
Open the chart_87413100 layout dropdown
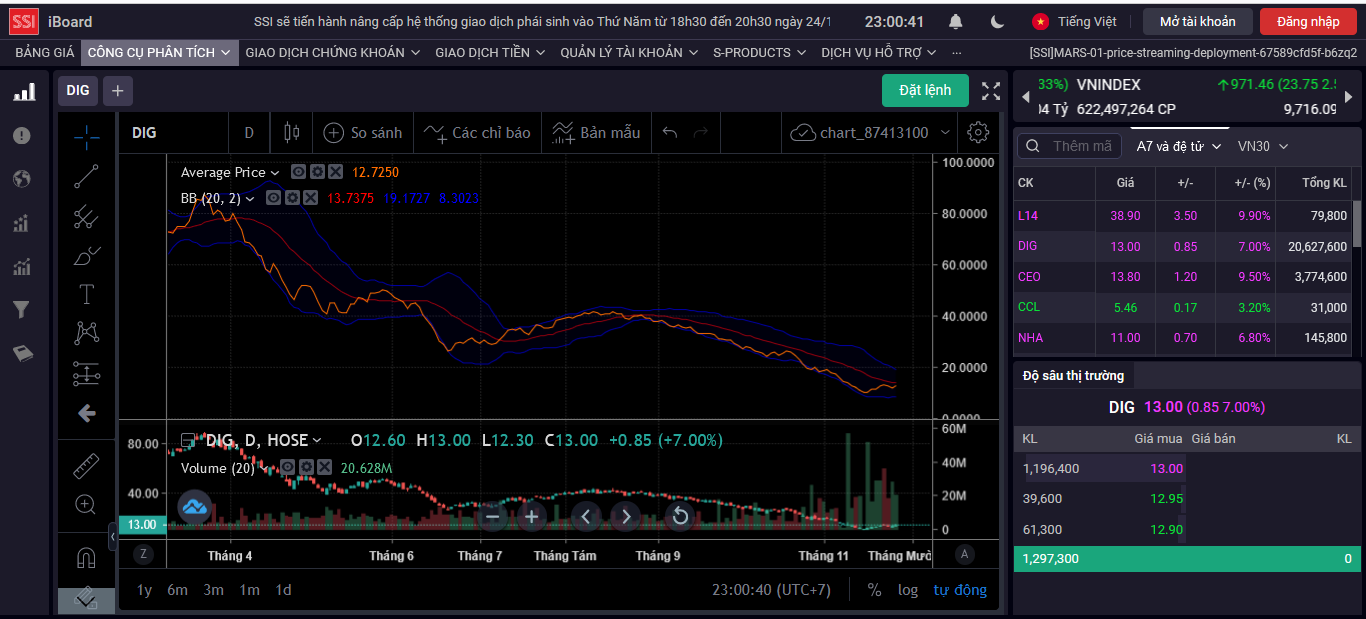[944, 132]
